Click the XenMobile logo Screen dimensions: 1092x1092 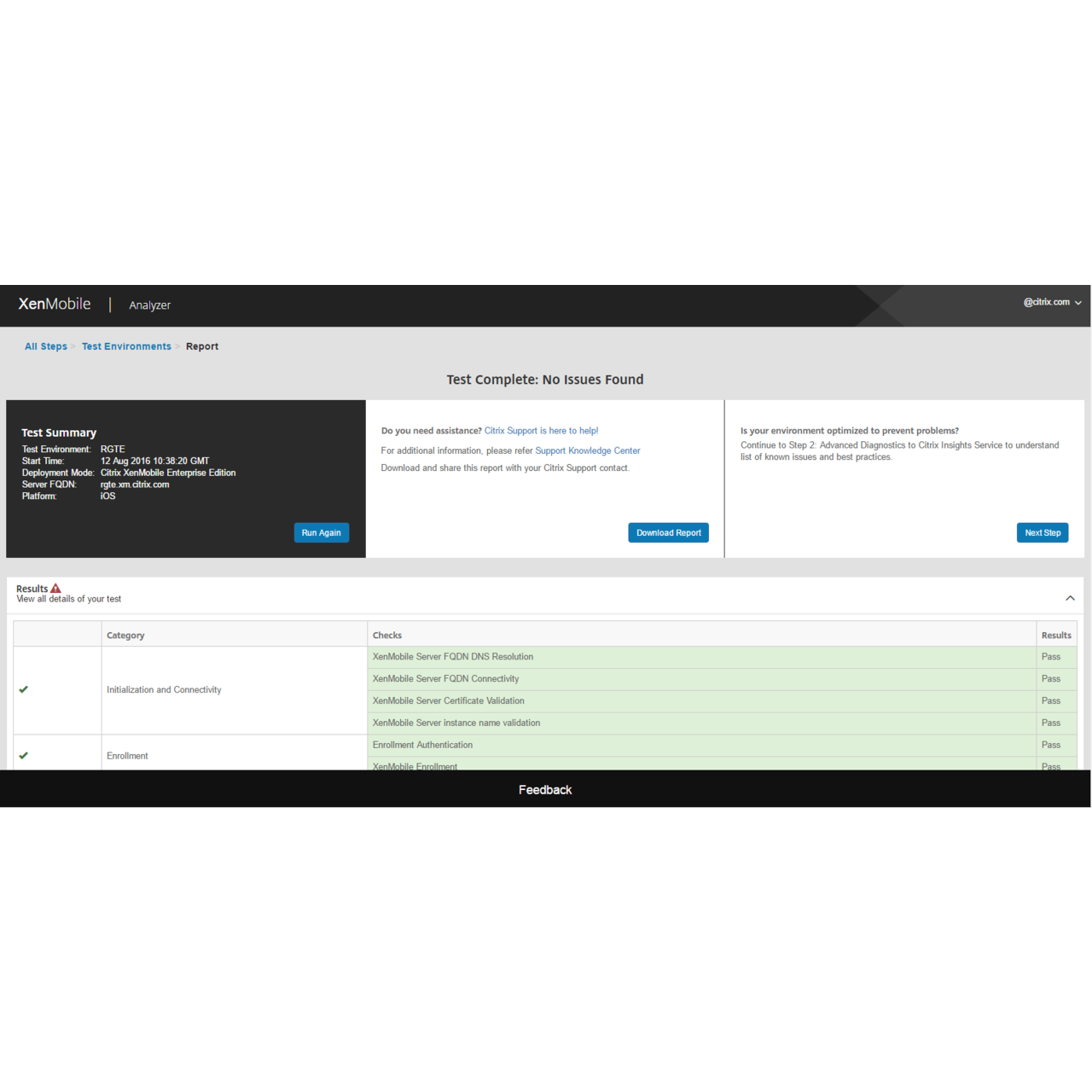(54, 304)
